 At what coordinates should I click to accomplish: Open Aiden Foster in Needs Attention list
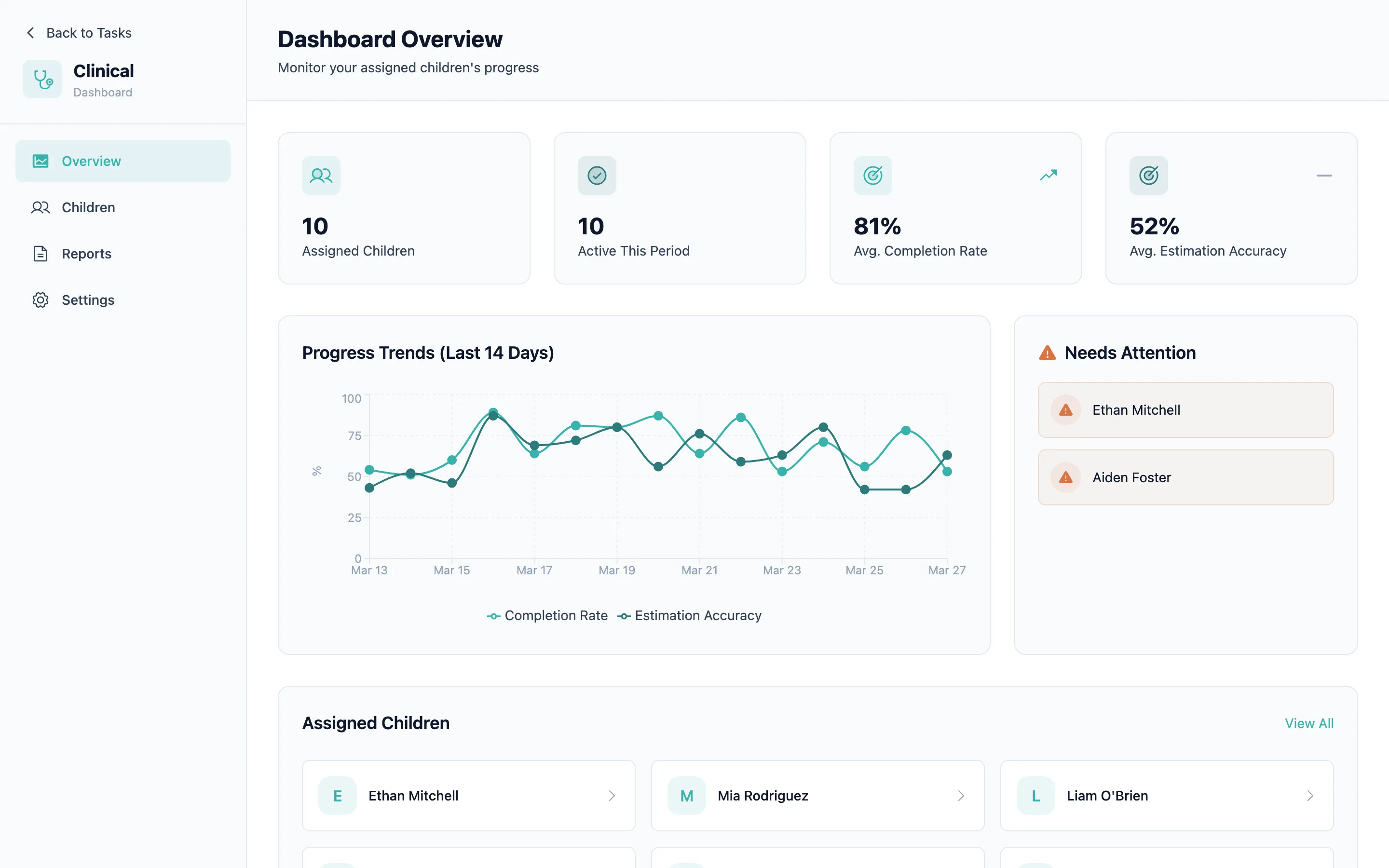1186,477
